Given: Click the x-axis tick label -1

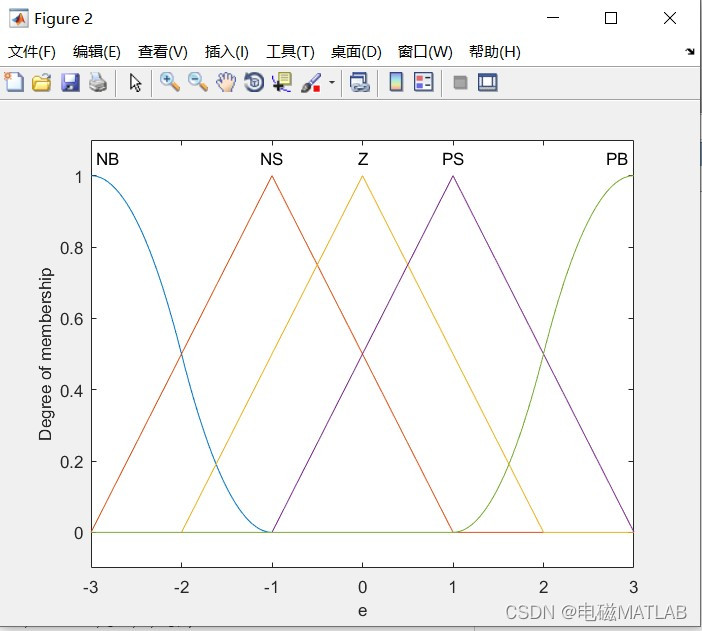Looking at the screenshot, I should coord(271,587).
